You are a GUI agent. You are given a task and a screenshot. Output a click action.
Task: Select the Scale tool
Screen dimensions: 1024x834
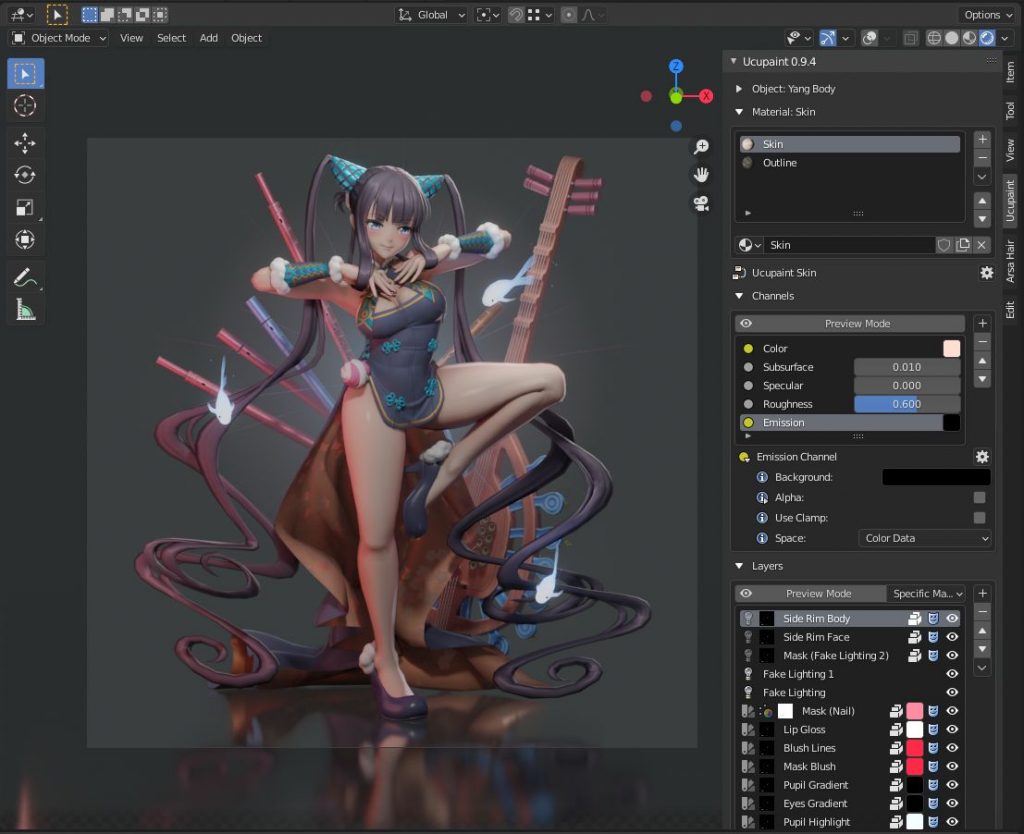click(24, 207)
